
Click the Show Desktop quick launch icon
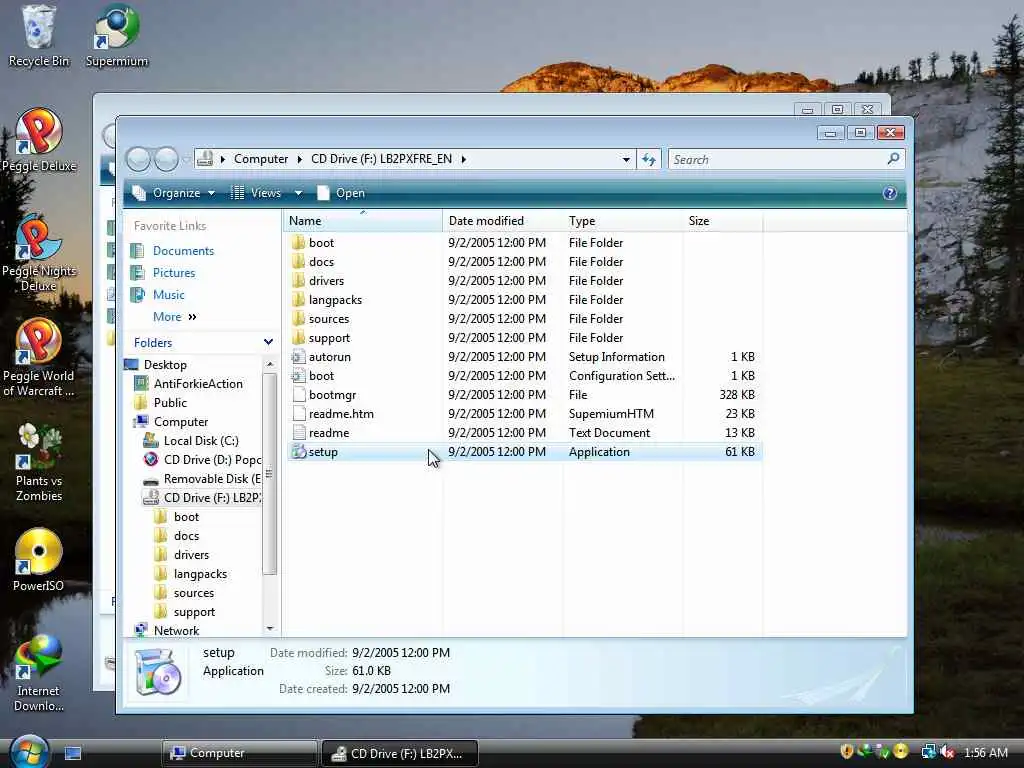click(73, 753)
